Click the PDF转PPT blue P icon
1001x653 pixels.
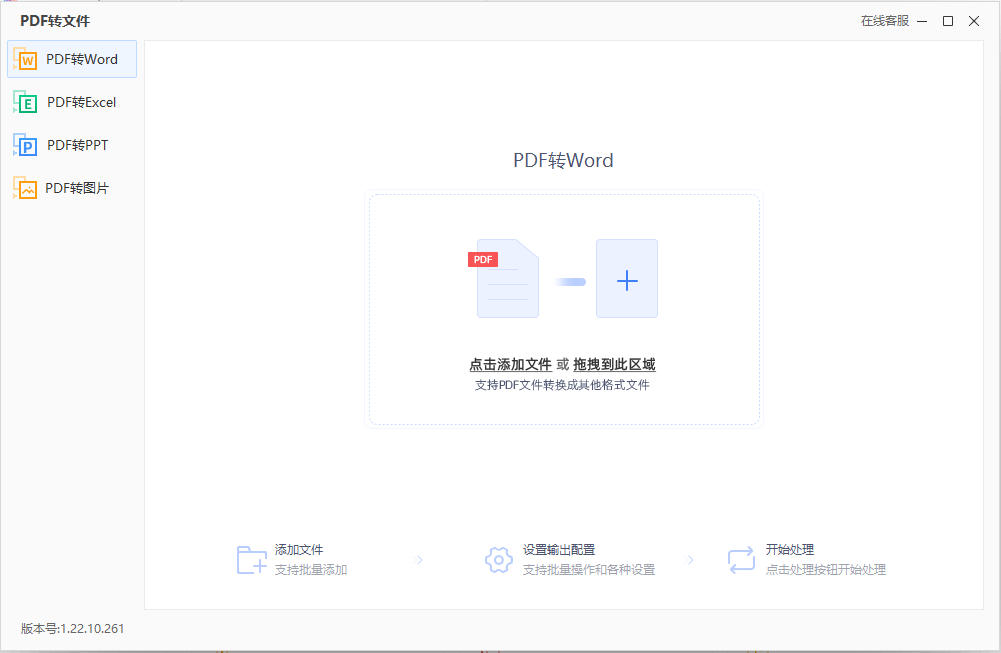tap(26, 145)
